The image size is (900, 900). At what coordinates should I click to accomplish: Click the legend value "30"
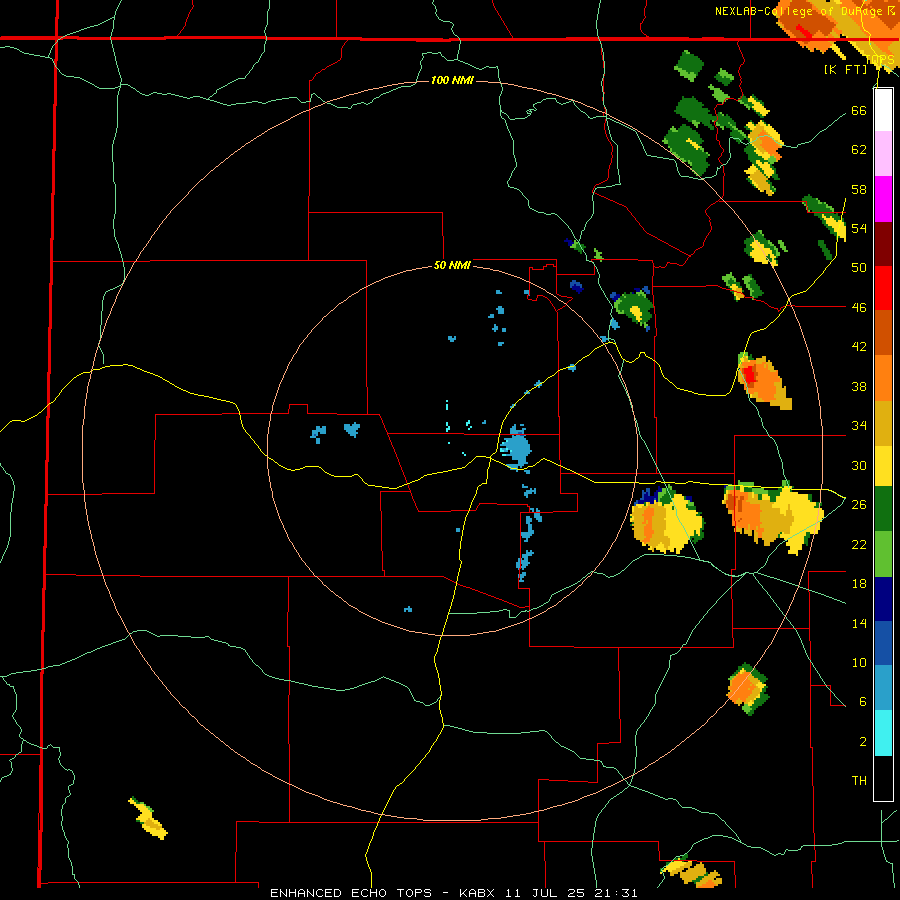859,465
